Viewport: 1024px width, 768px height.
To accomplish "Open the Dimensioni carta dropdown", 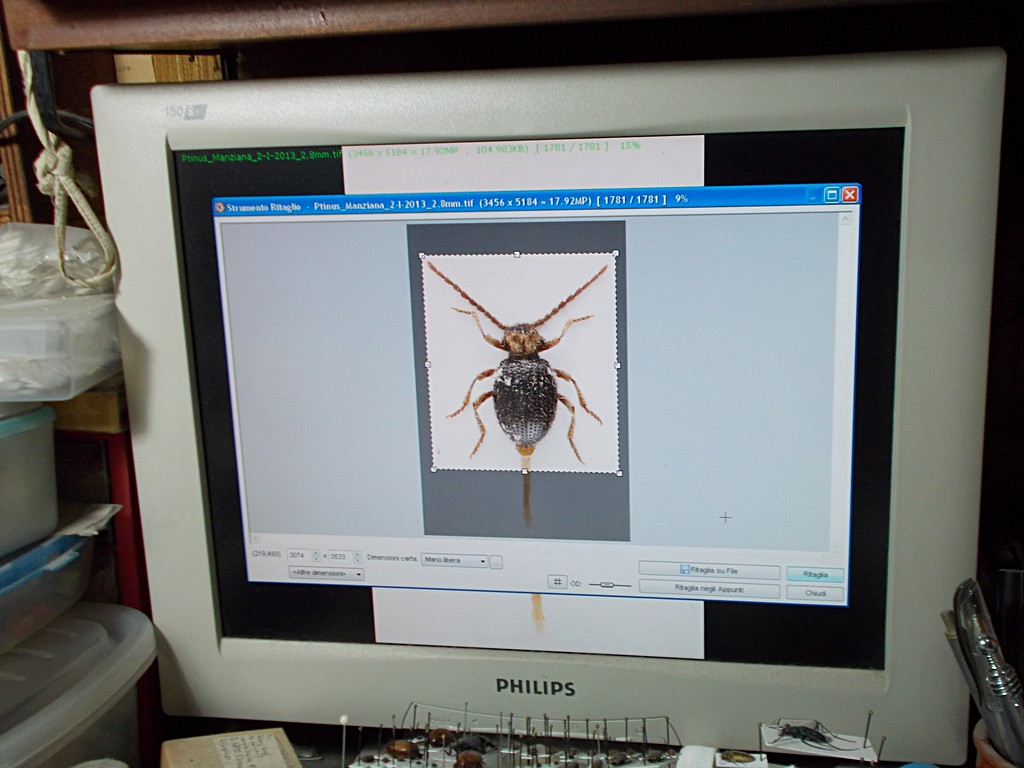I will (x=455, y=561).
